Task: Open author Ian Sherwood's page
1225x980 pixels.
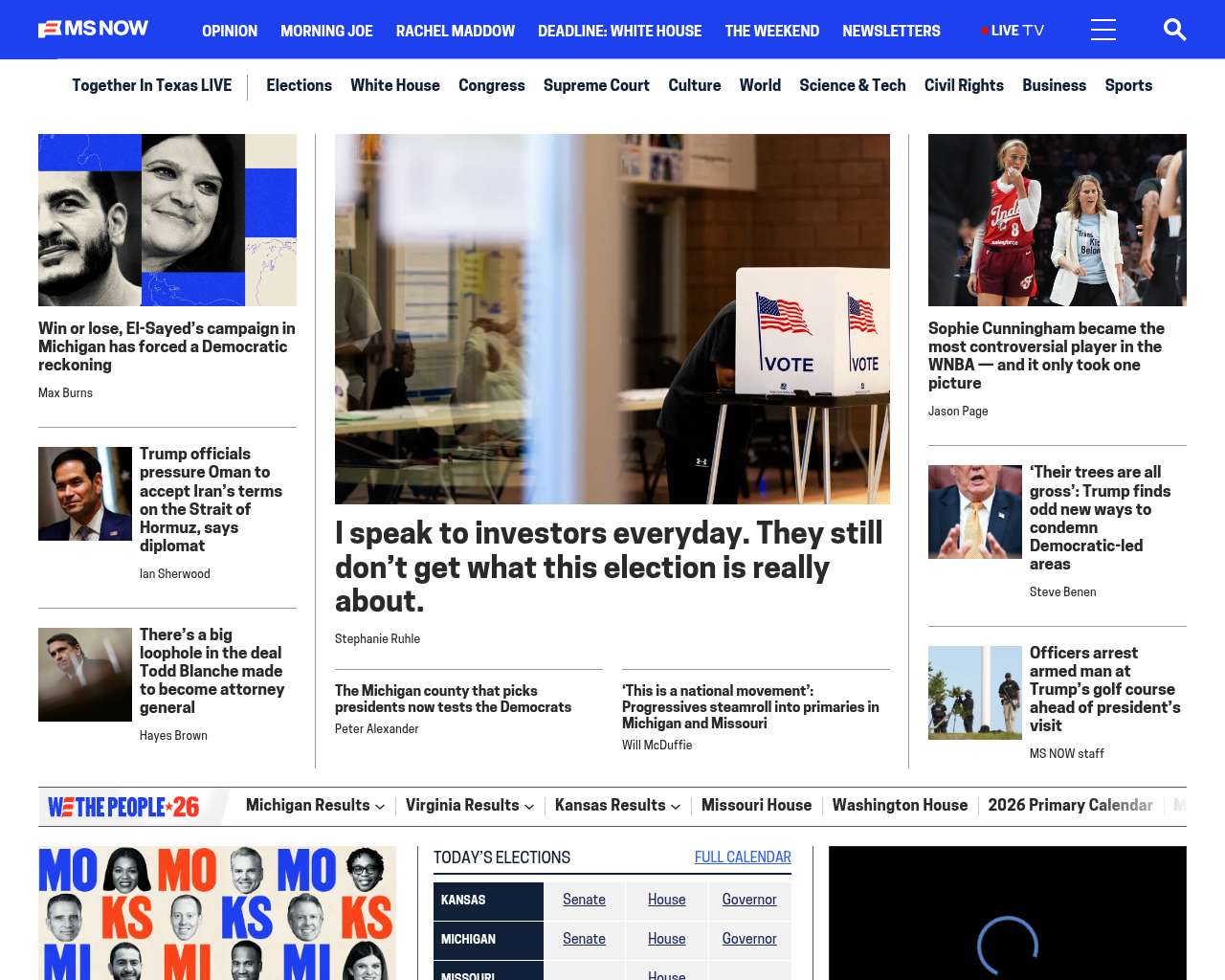Action: [174, 574]
